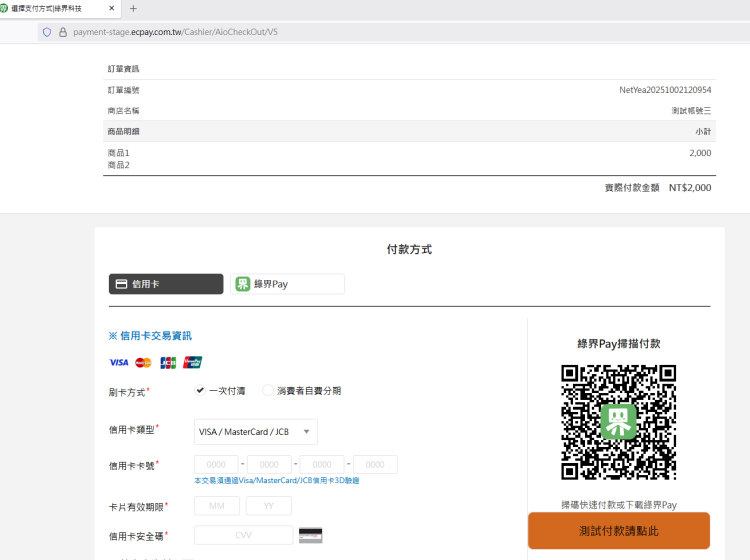This screenshot has height=560, width=750.
Task: Select 消費者自費分期 installment option
Action: click(268, 391)
